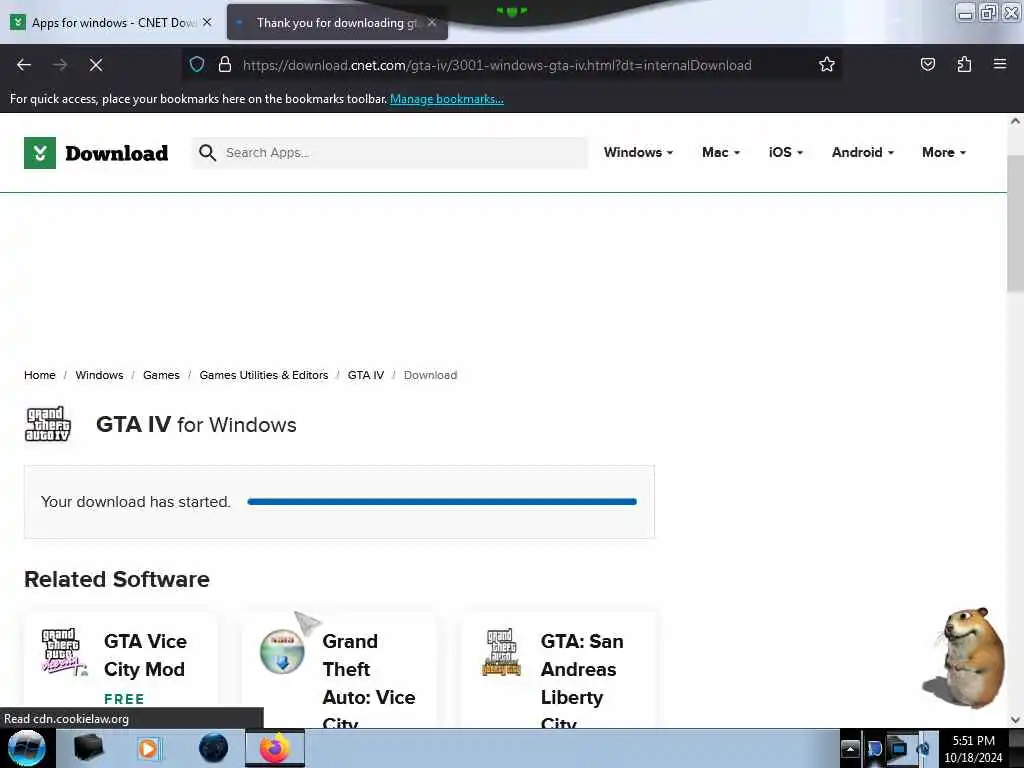Click the forward navigation arrow

[60, 65]
